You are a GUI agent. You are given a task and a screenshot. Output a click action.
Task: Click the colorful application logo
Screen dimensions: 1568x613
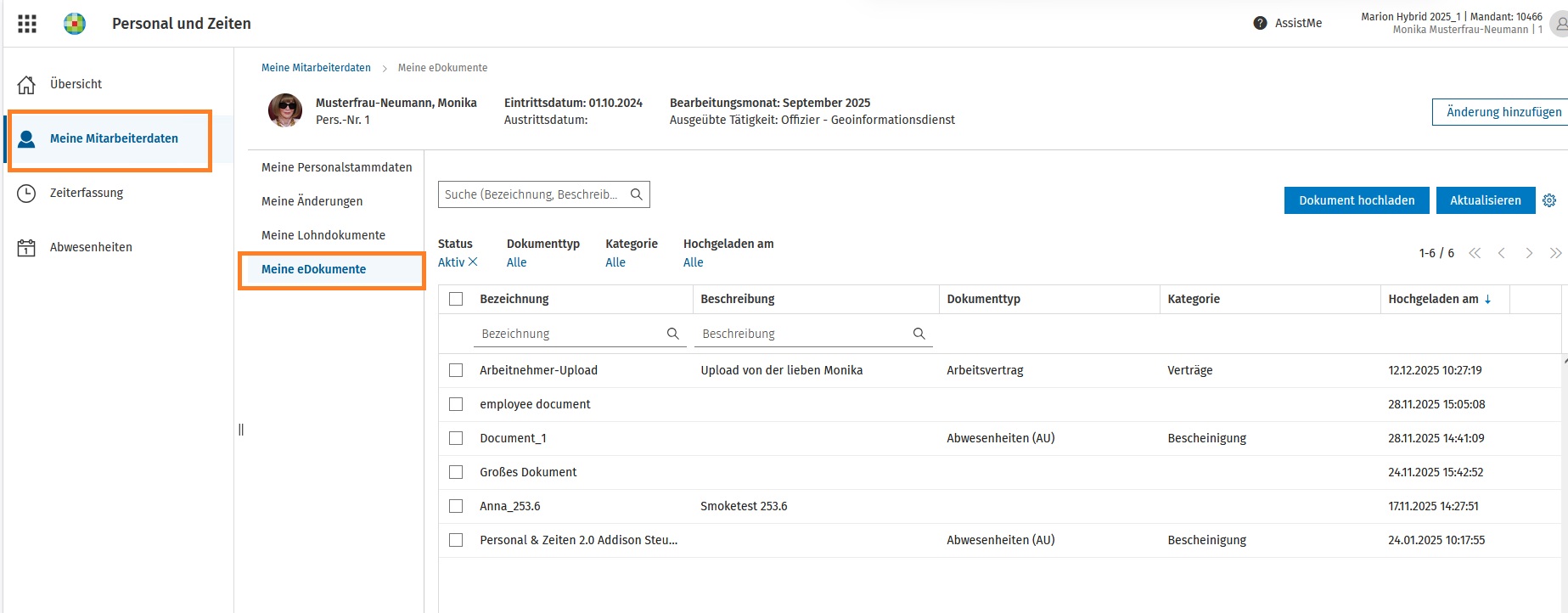75,24
